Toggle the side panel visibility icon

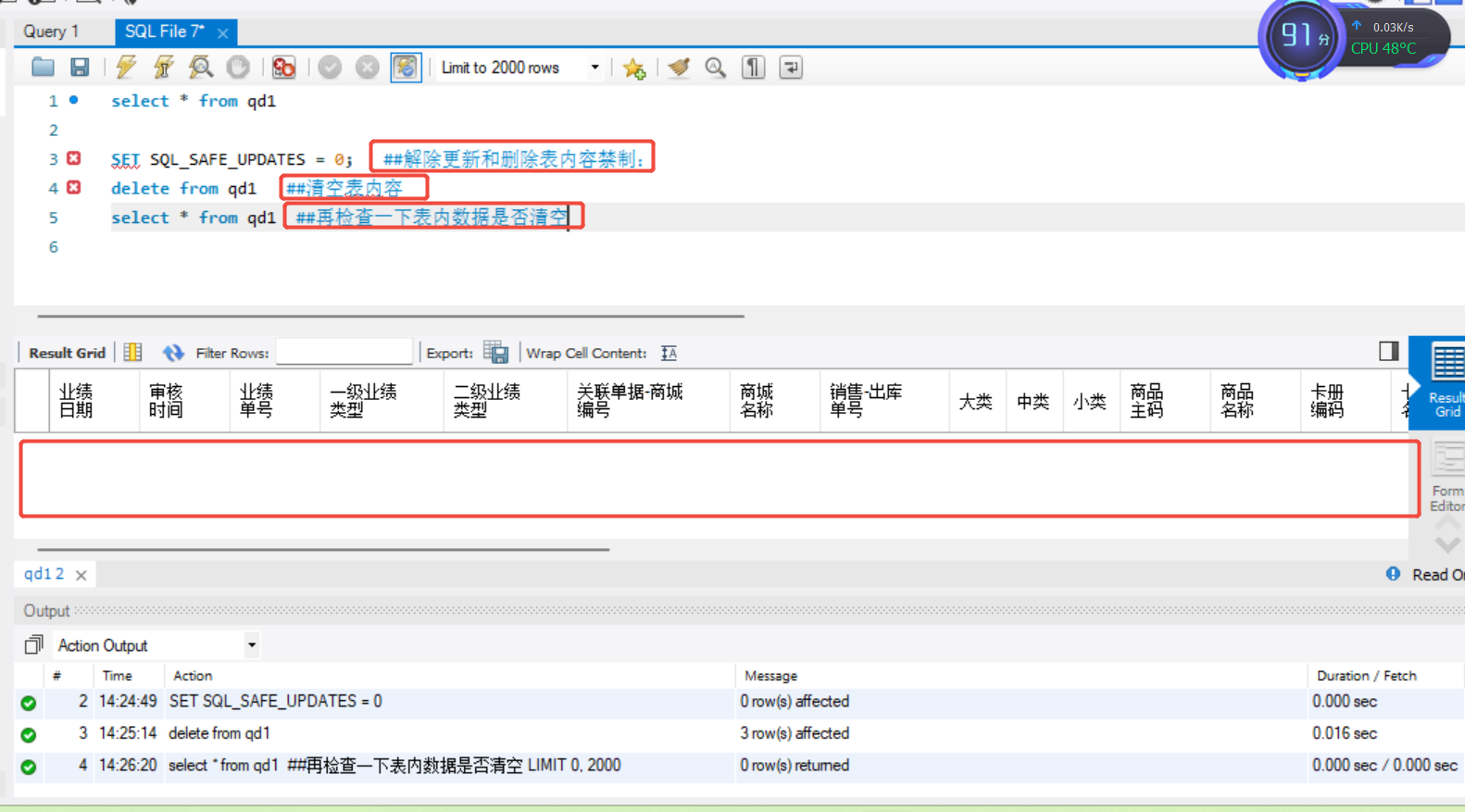[x=1388, y=351]
